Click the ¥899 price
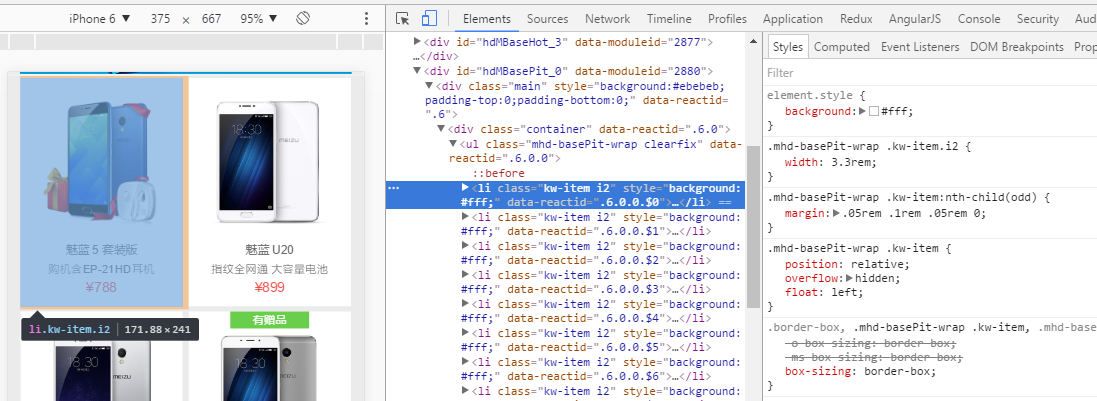 [x=269, y=287]
